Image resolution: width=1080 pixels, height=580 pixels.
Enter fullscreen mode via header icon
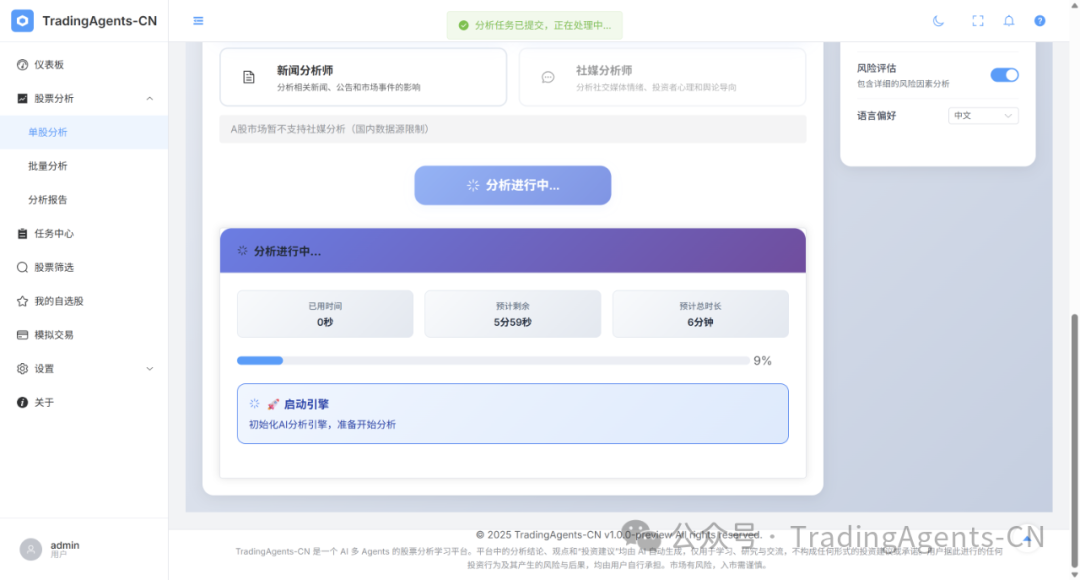(978, 21)
